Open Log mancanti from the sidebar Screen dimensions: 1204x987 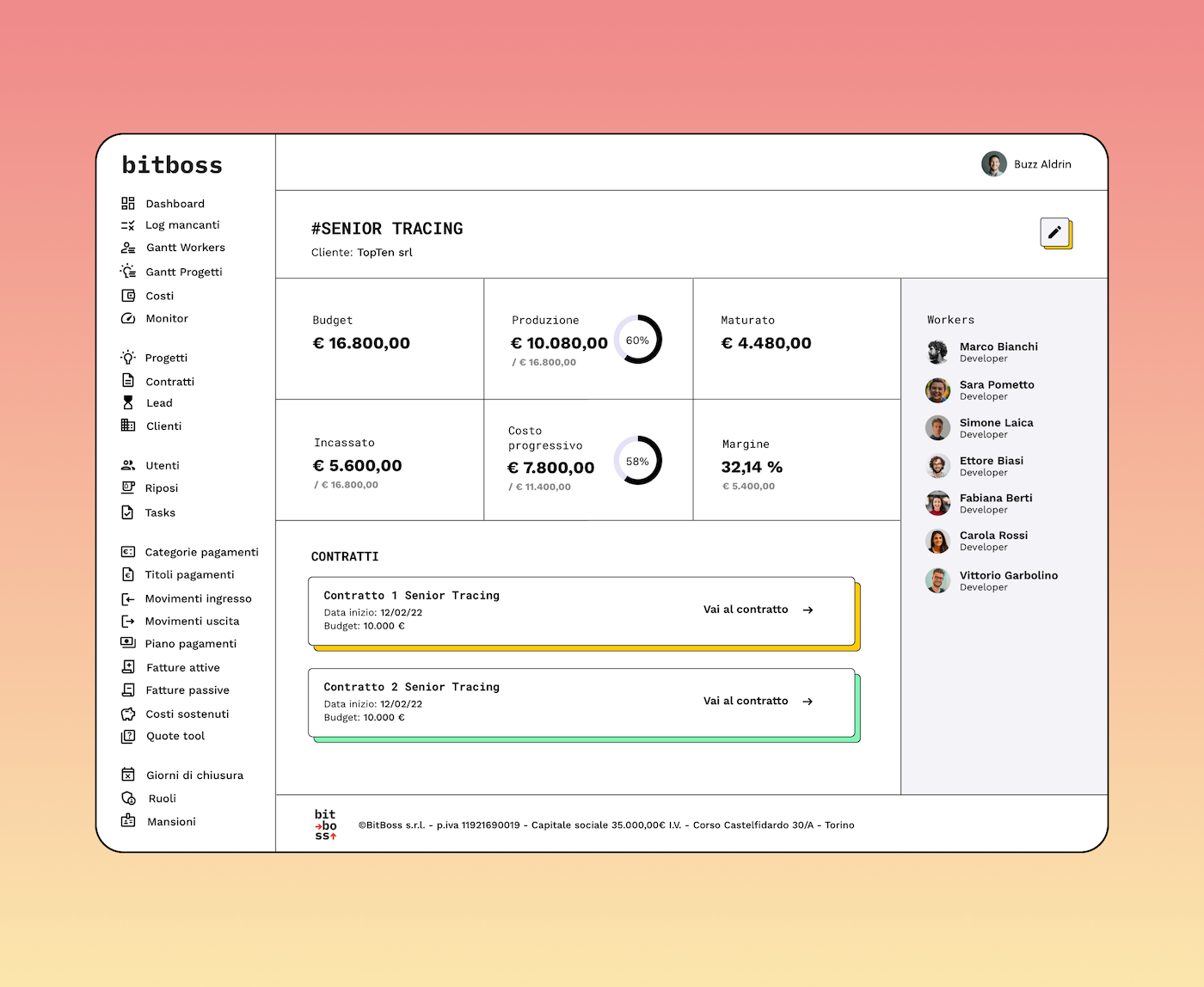point(182,225)
